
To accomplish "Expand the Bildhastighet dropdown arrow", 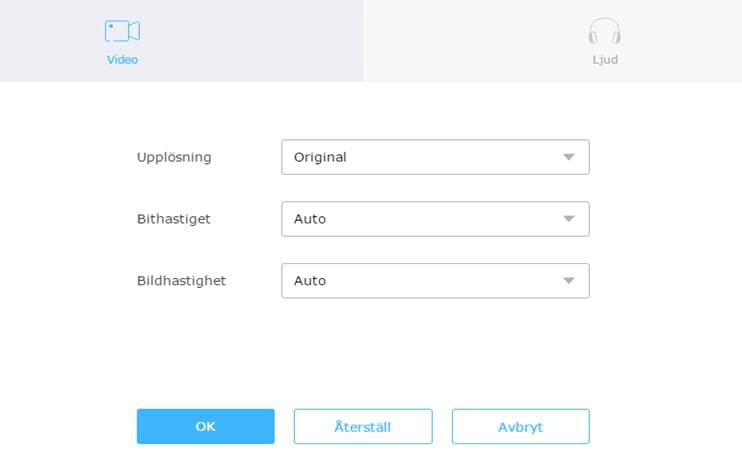I will 569,281.
